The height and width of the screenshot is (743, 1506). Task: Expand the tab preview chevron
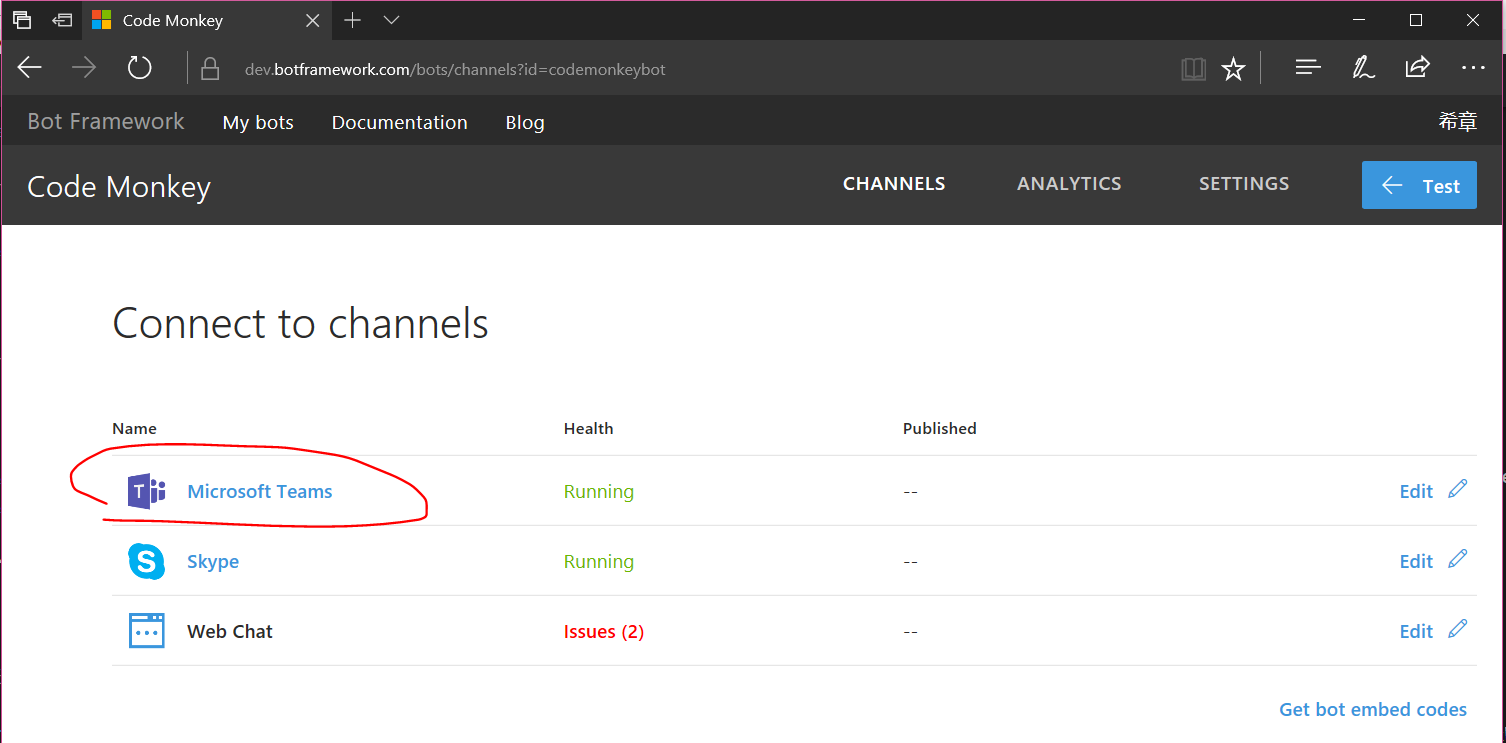(391, 20)
